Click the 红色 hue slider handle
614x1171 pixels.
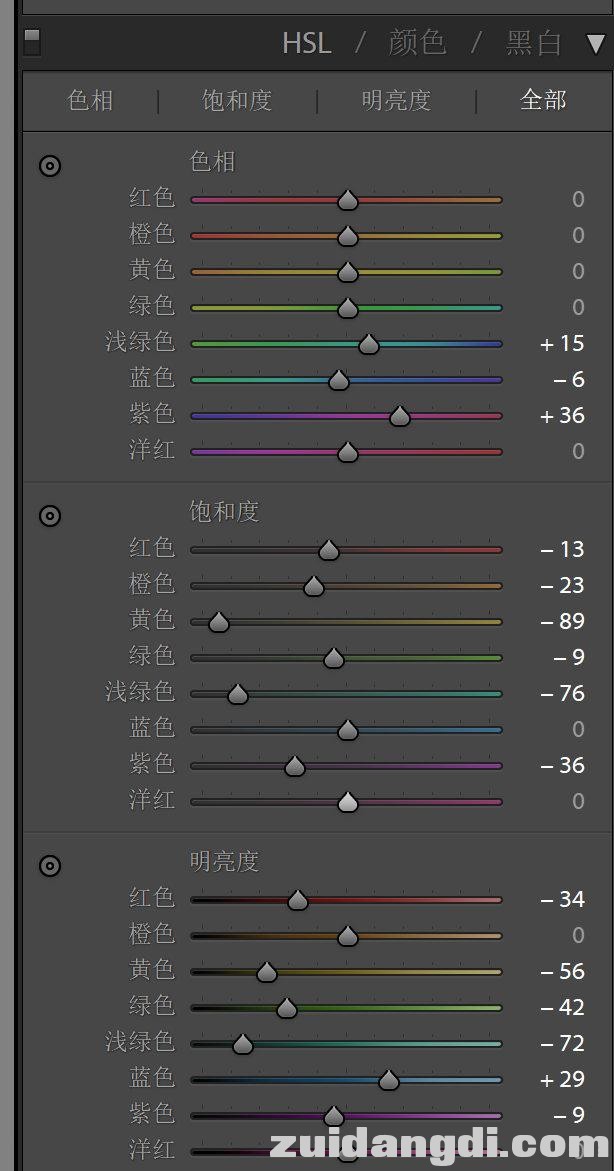347,199
